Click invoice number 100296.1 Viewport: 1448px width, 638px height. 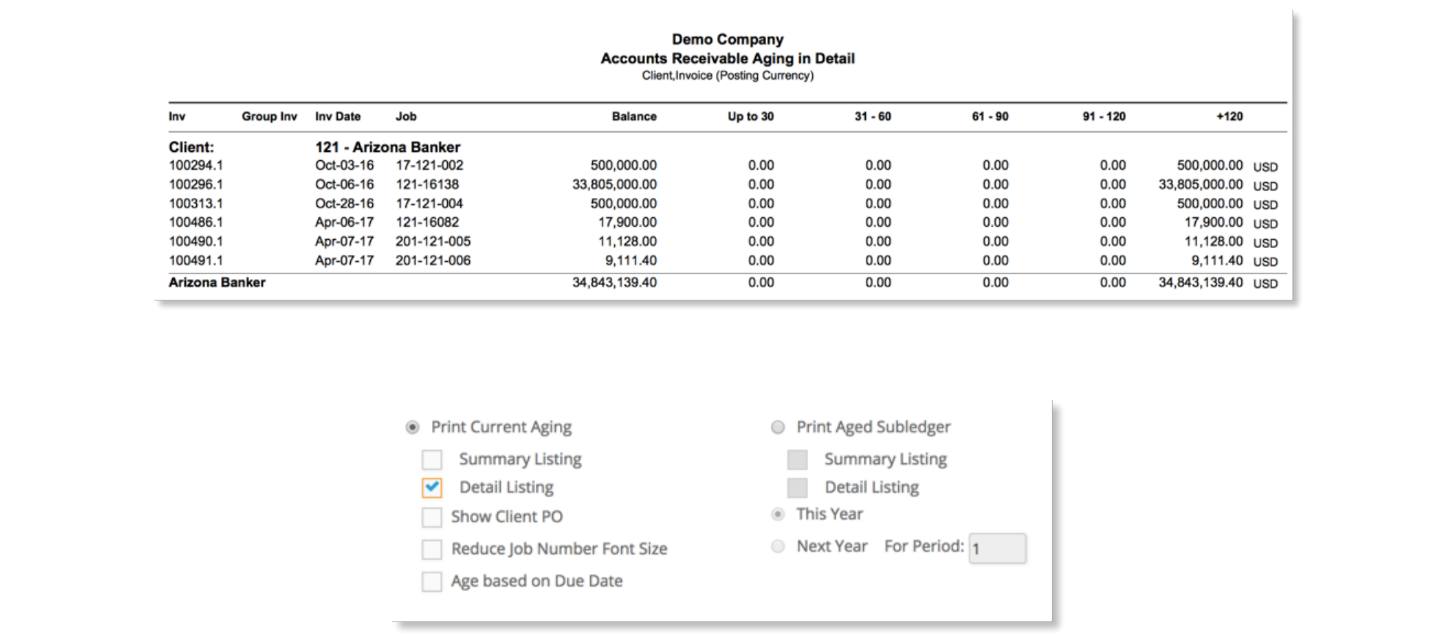(x=196, y=184)
